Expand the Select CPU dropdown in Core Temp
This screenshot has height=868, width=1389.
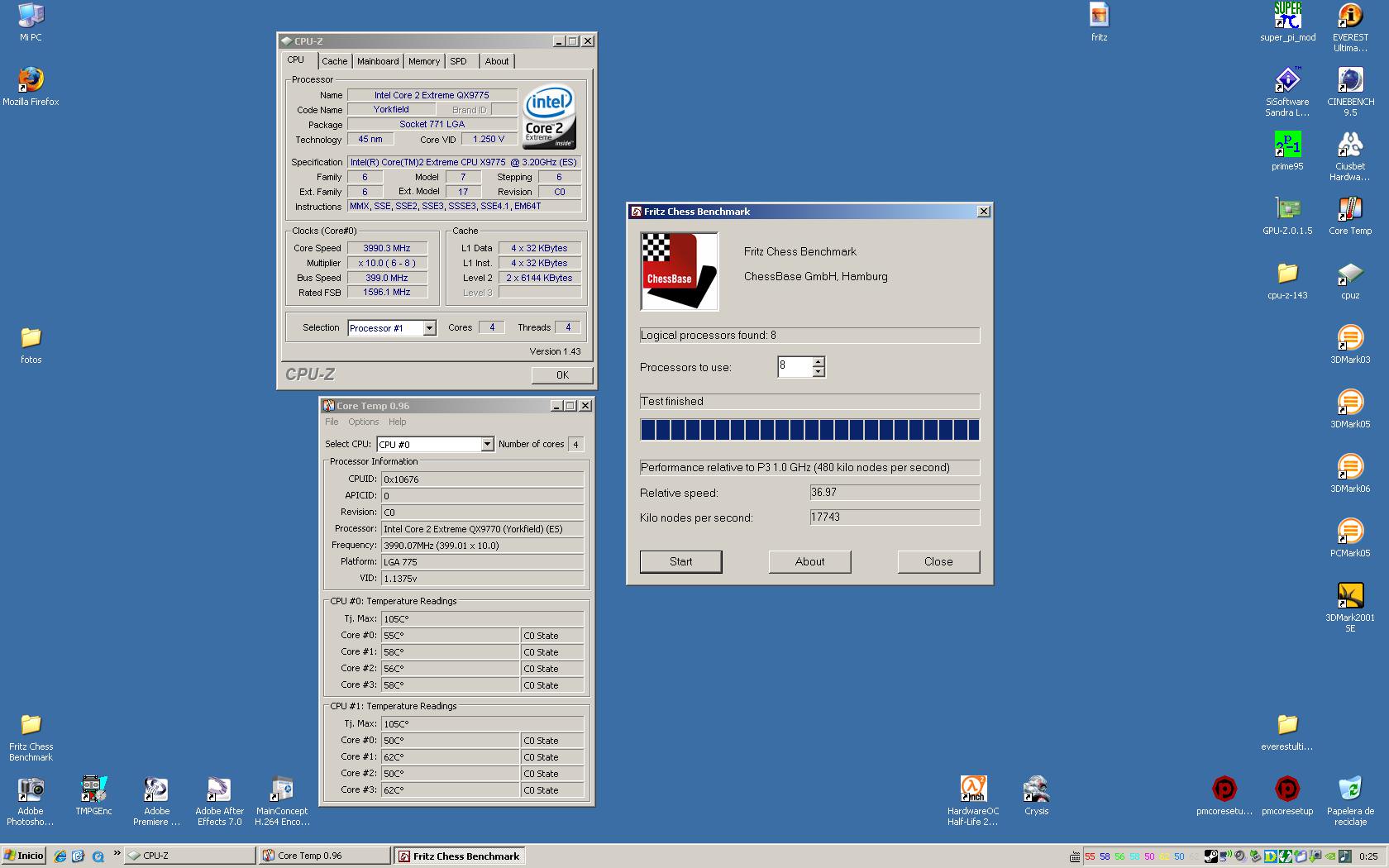coord(487,445)
